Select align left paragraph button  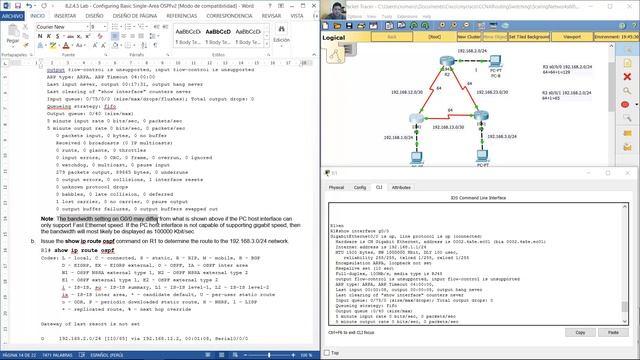(115, 36)
